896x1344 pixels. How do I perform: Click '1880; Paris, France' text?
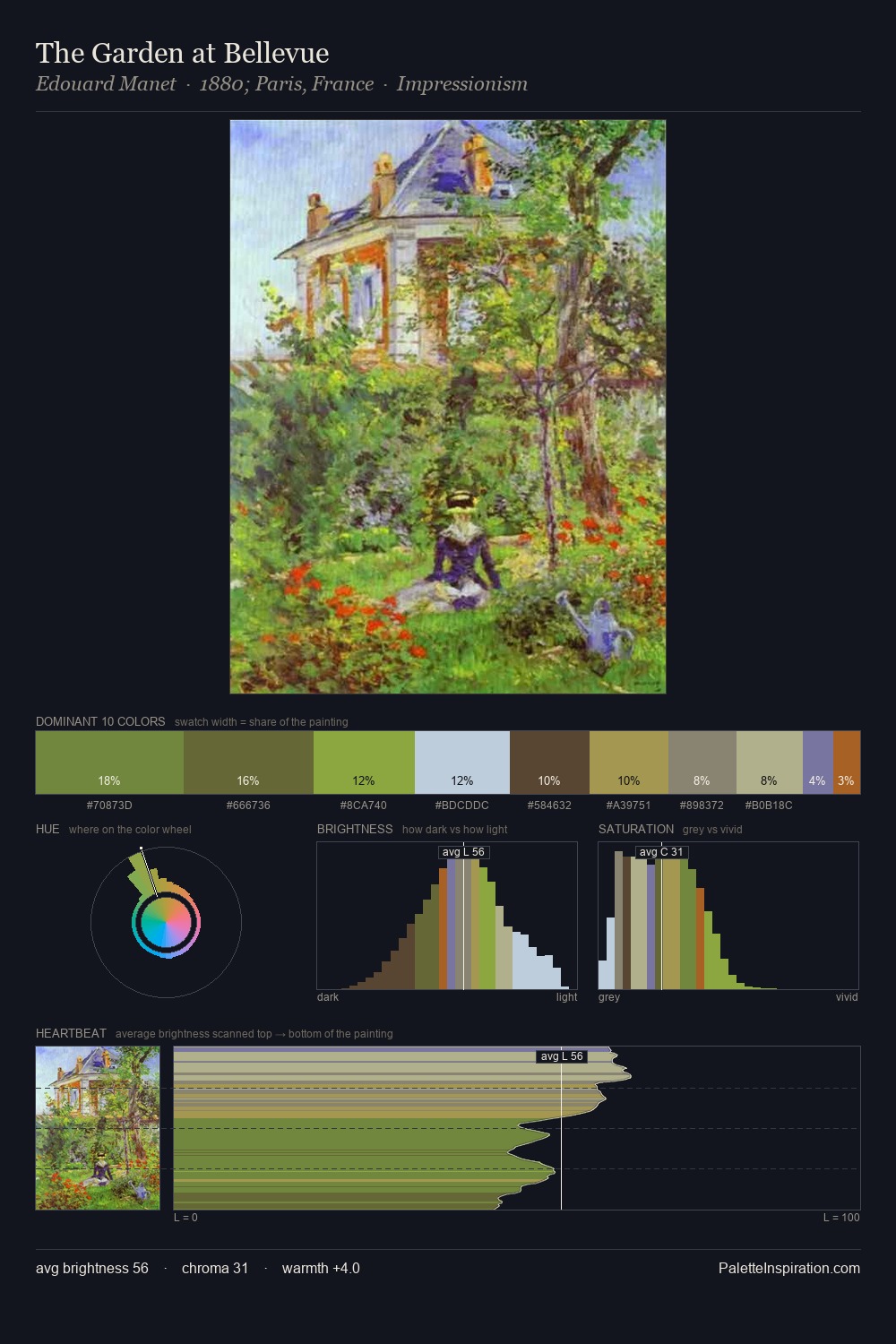tap(287, 84)
